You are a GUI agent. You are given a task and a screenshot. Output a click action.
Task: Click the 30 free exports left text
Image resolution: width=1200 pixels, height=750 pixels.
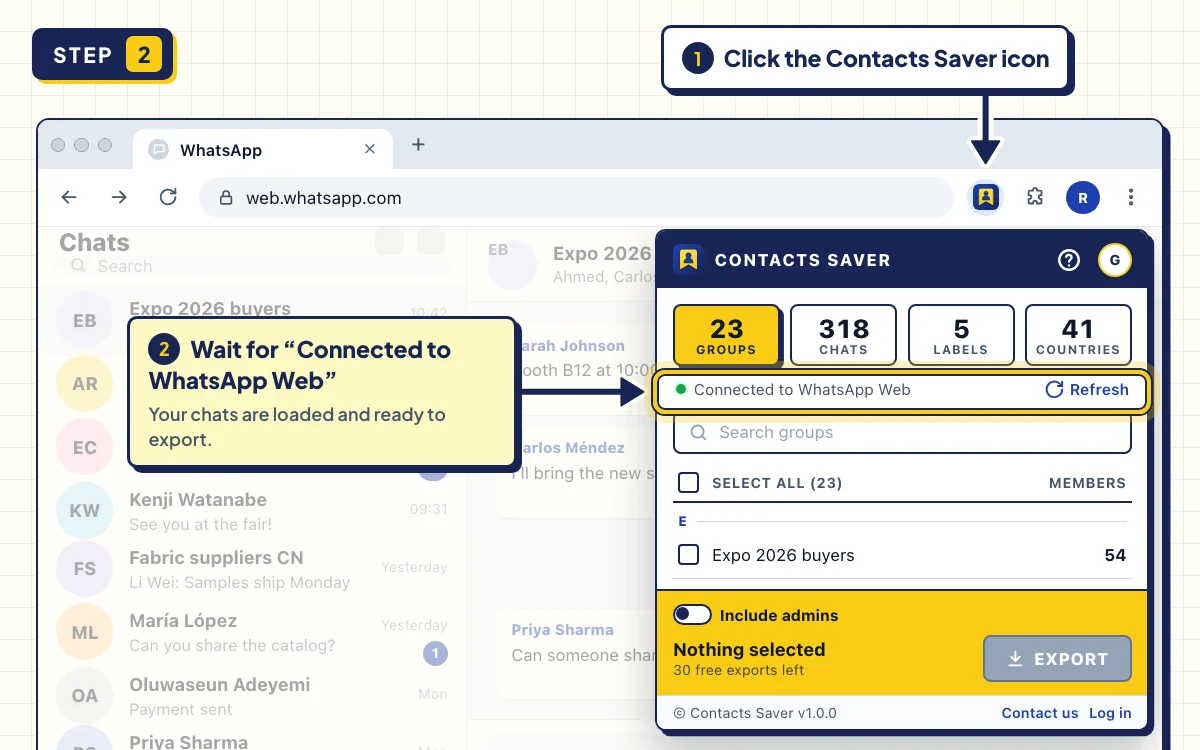(x=738, y=670)
